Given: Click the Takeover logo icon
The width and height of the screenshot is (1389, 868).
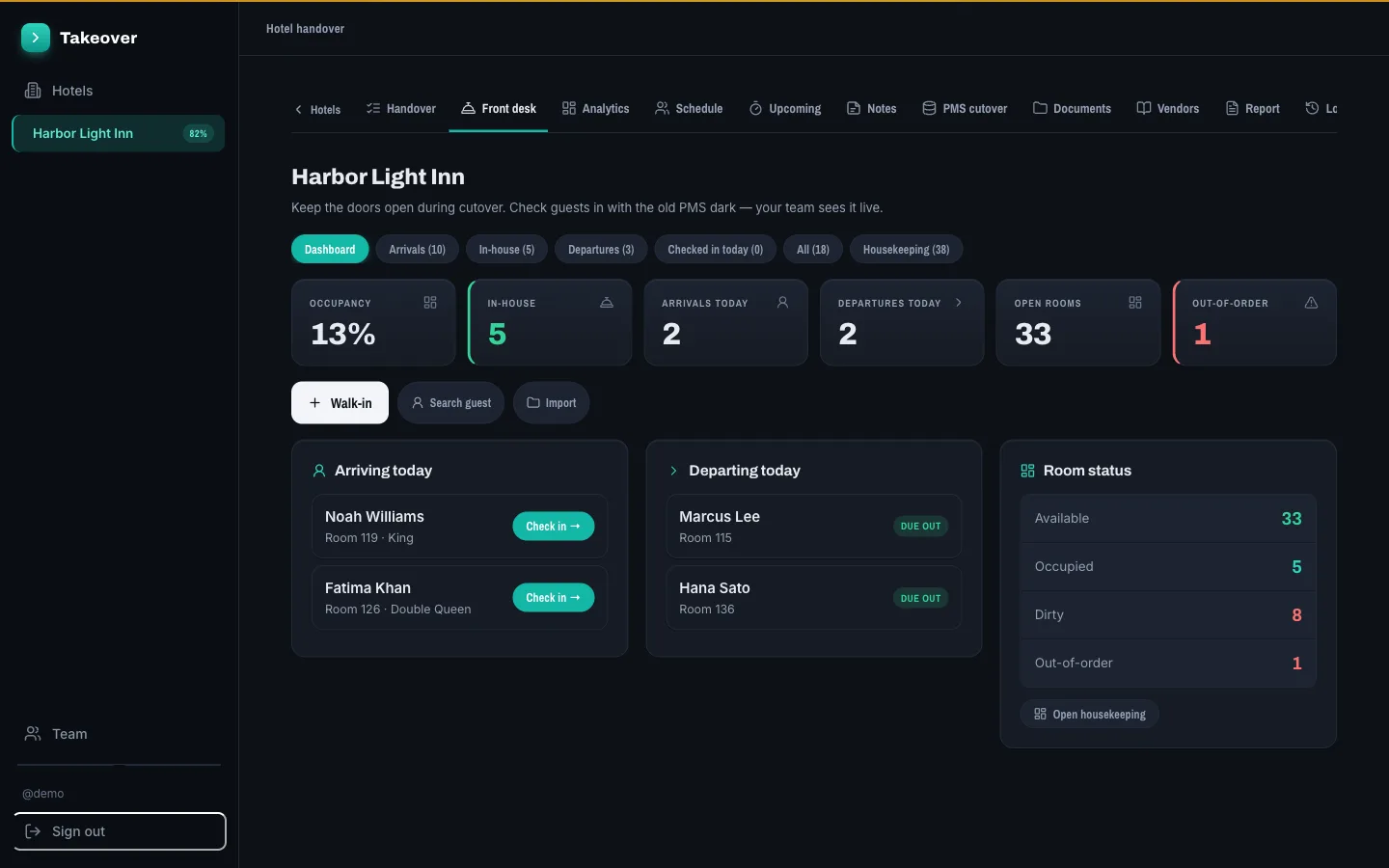Looking at the screenshot, I should [36, 38].
